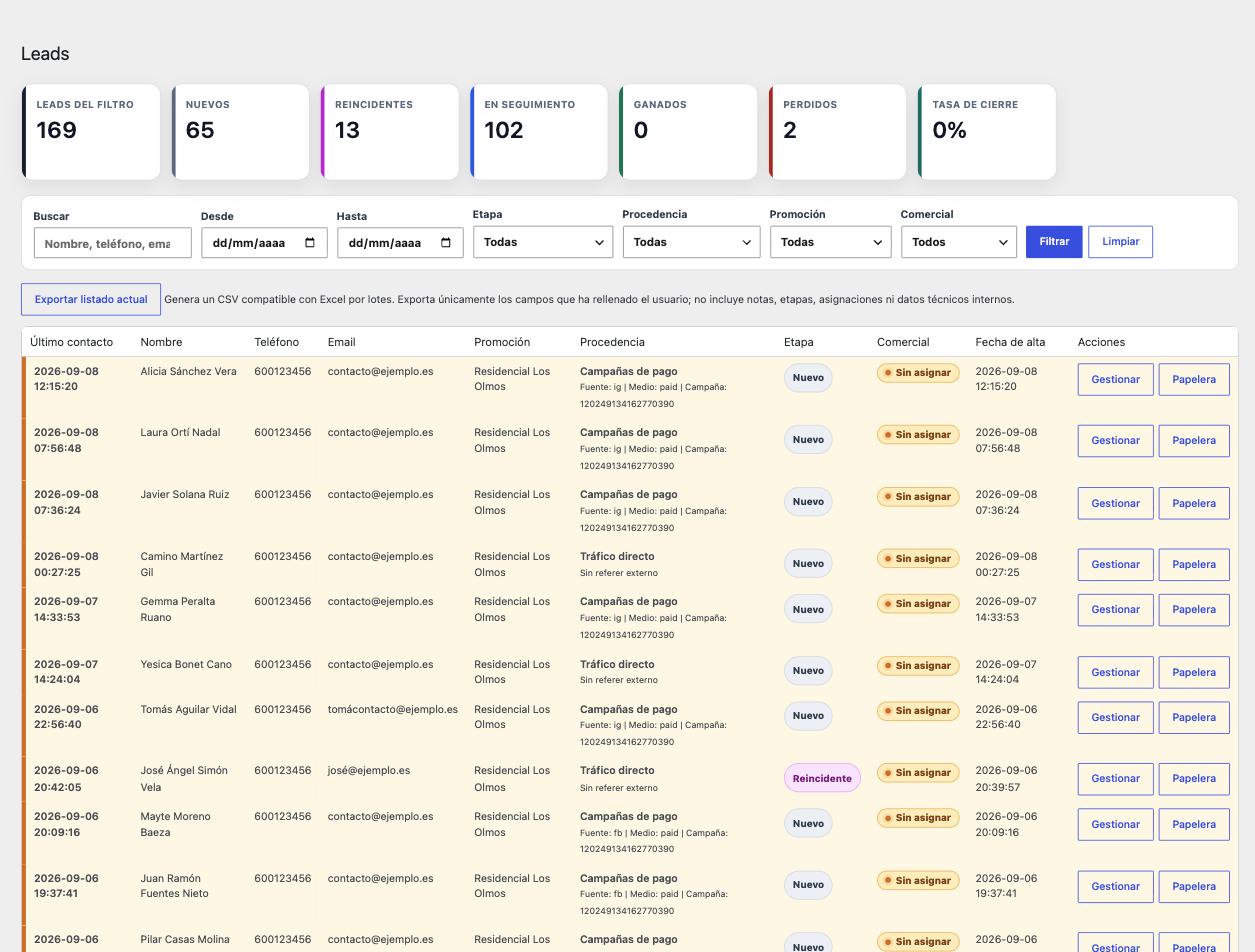Image resolution: width=1255 pixels, height=952 pixels.
Task: Click the Email column header
Action: tap(341, 342)
